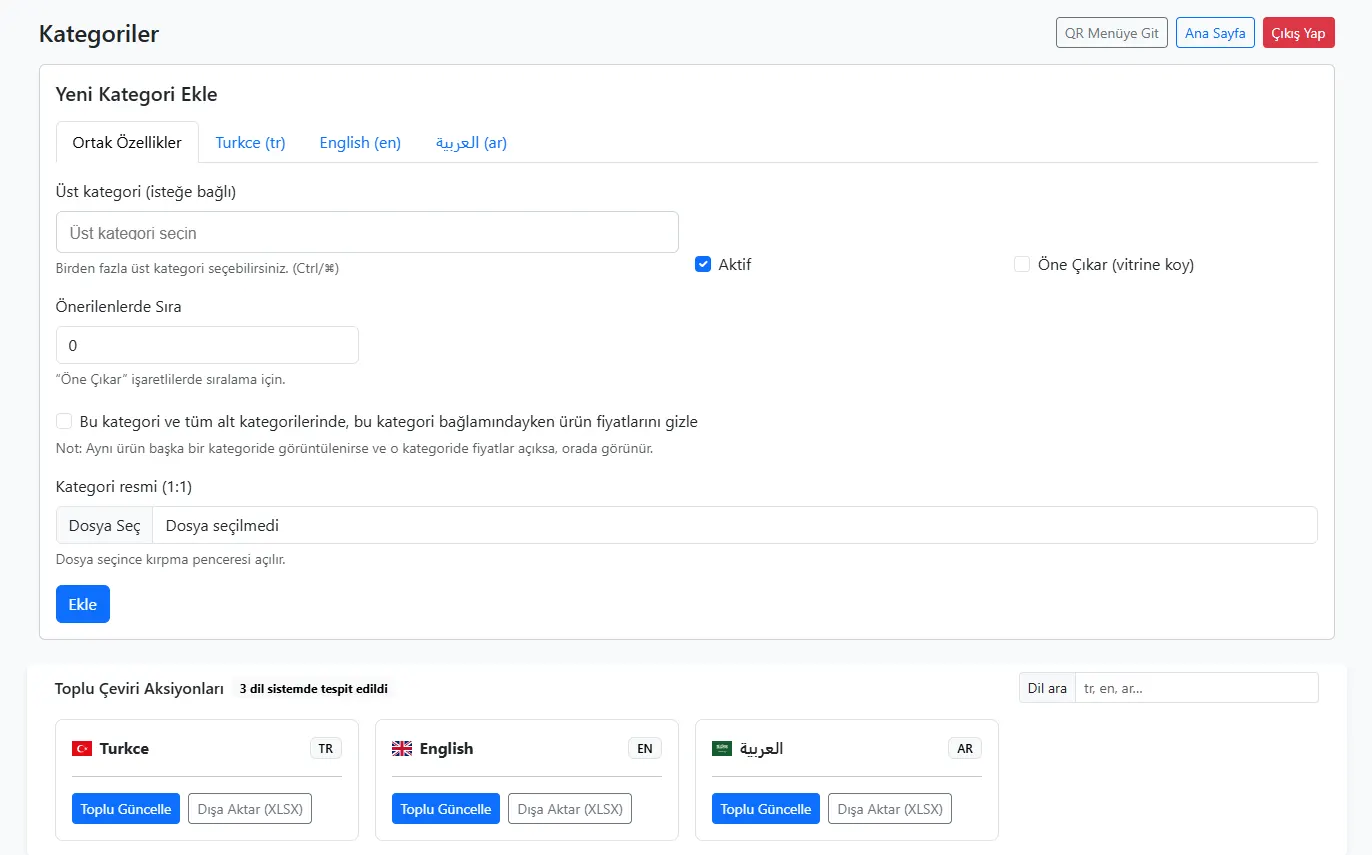Choose a file with Dosya Seç
Viewport: 1372px width, 855px height.
pos(104,525)
